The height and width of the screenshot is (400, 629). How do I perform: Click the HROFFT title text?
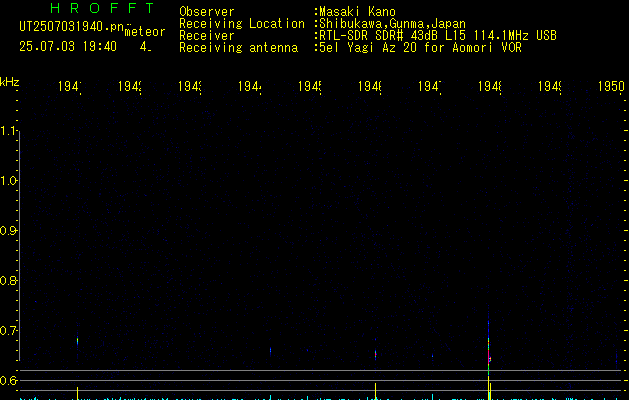coord(102,8)
